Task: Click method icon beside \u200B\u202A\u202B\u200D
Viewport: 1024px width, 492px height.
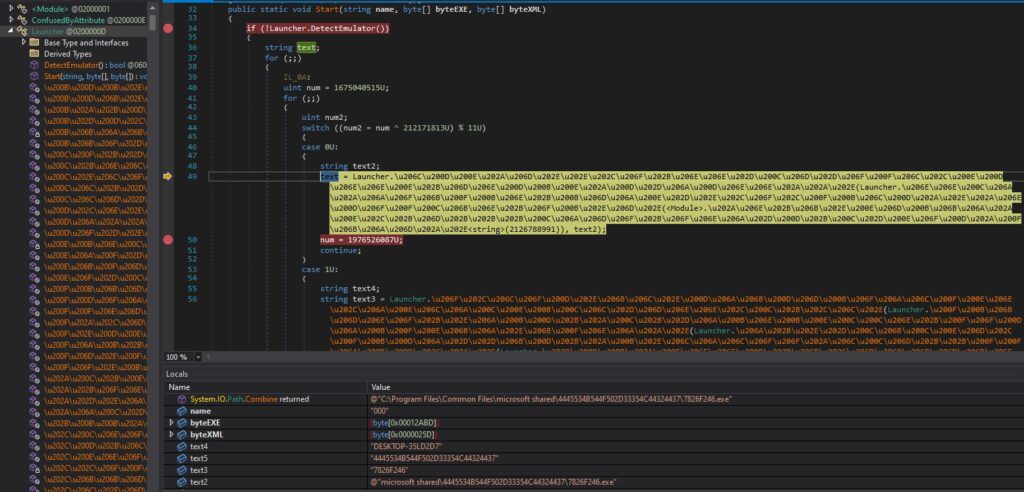Action: 35,110
